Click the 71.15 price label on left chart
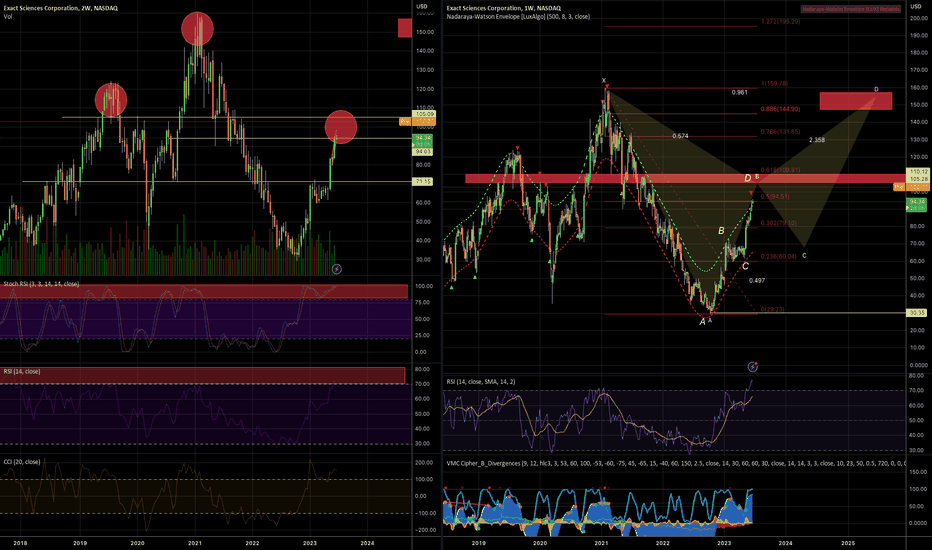932x550 pixels. pyautogui.click(x=423, y=181)
